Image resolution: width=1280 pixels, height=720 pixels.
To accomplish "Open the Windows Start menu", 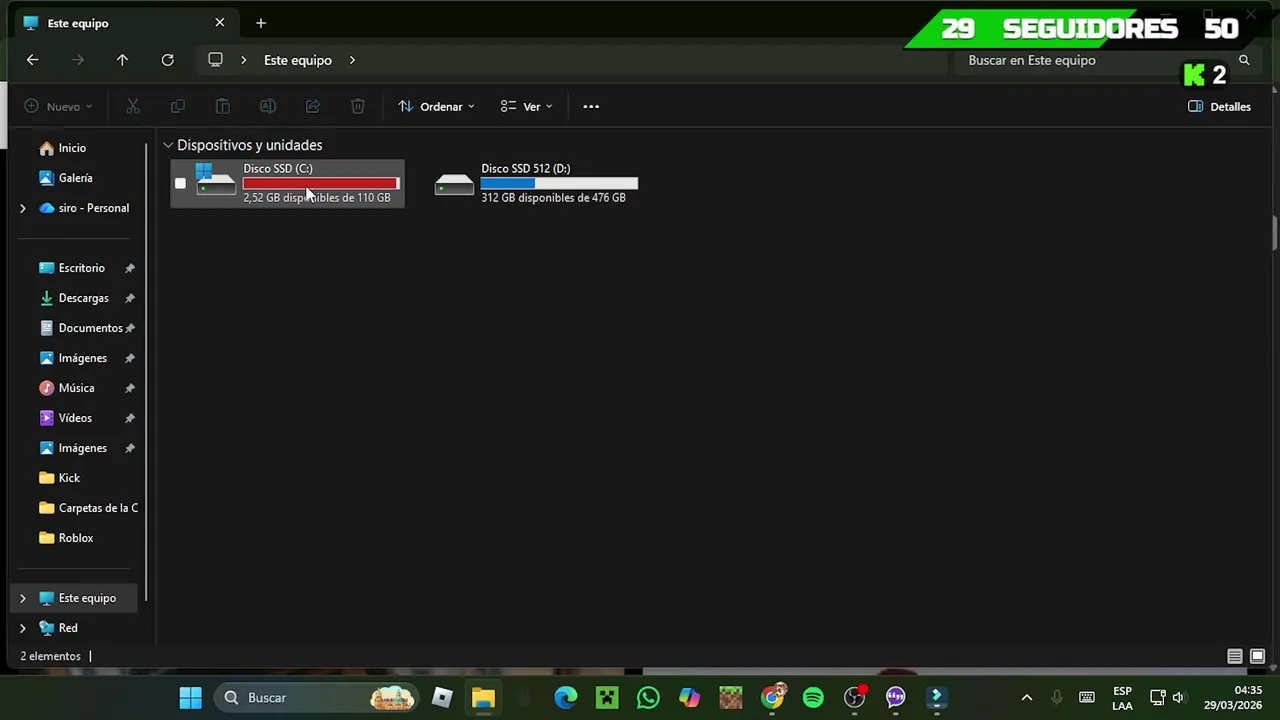I will coord(190,697).
